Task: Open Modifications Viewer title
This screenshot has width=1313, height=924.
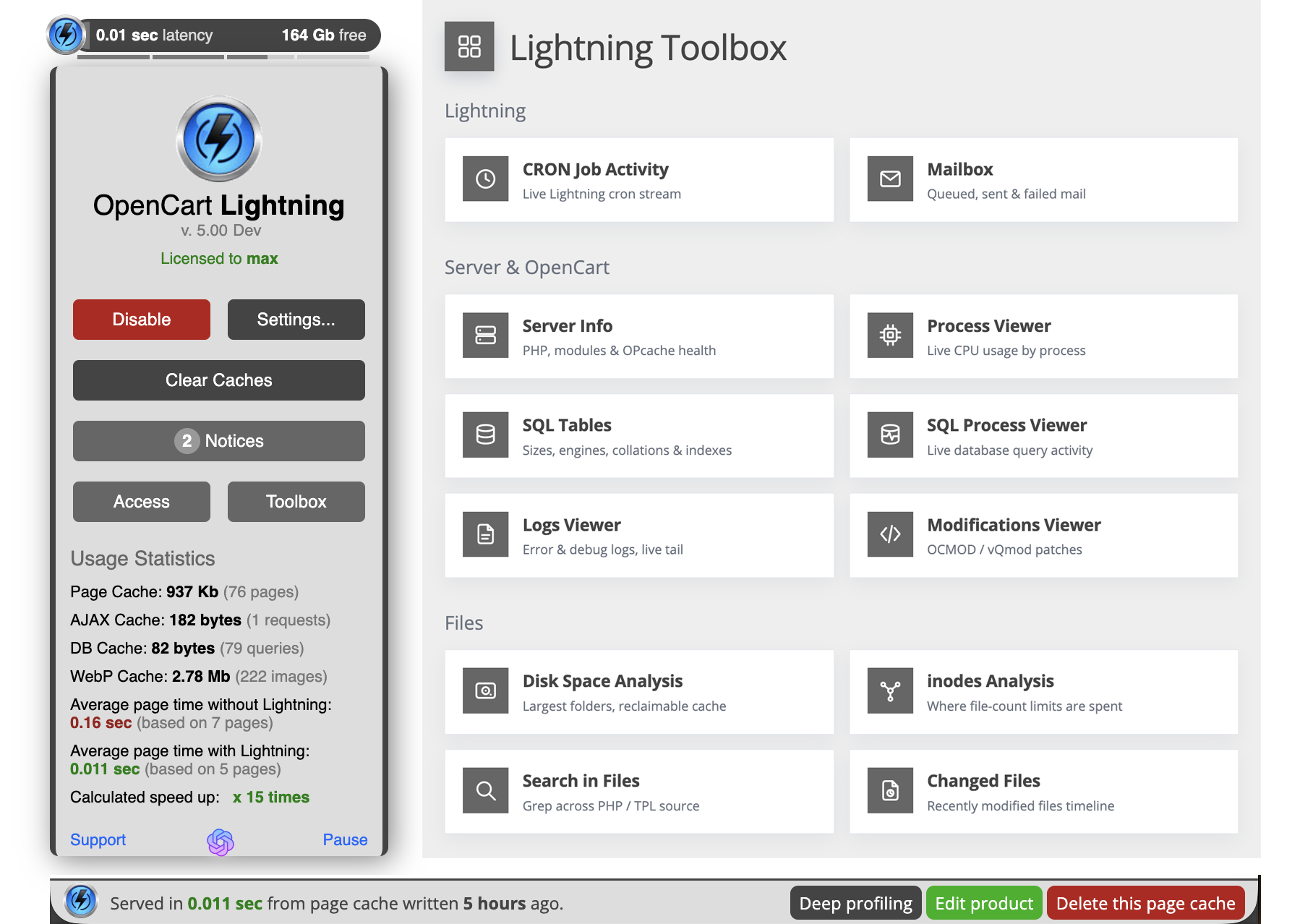Action: pyautogui.click(x=1014, y=525)
